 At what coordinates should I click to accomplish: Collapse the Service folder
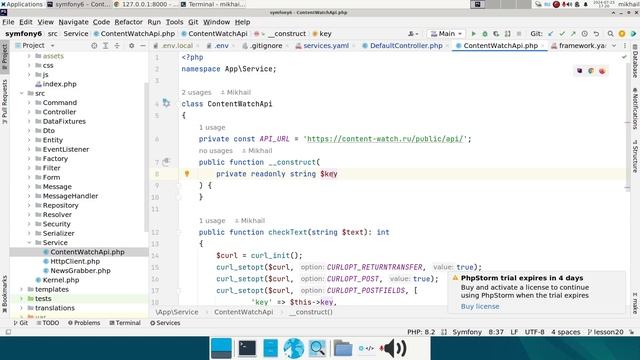pyautogui.click(x=29, y=243)
